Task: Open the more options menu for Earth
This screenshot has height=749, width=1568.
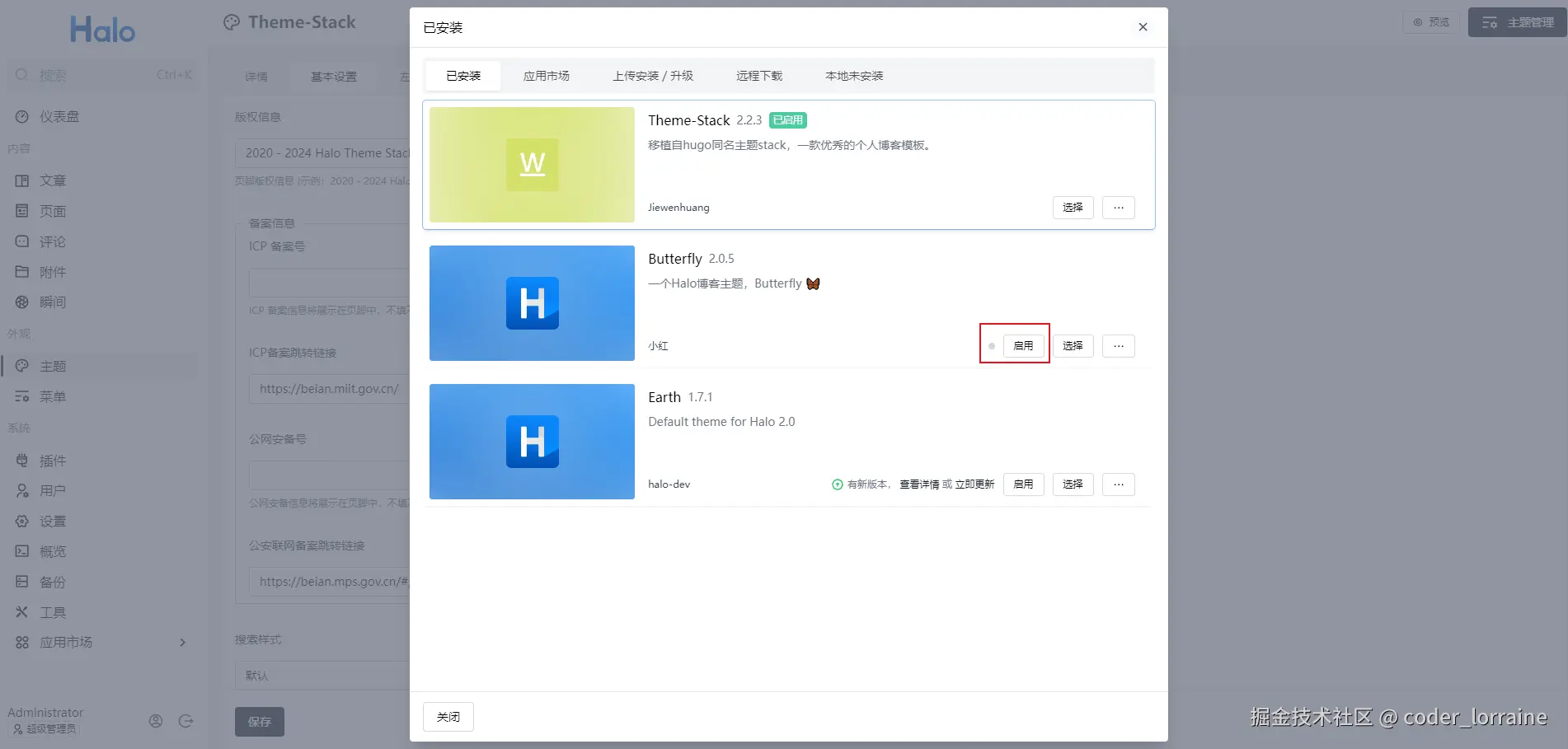Action: coord(1119,485)
